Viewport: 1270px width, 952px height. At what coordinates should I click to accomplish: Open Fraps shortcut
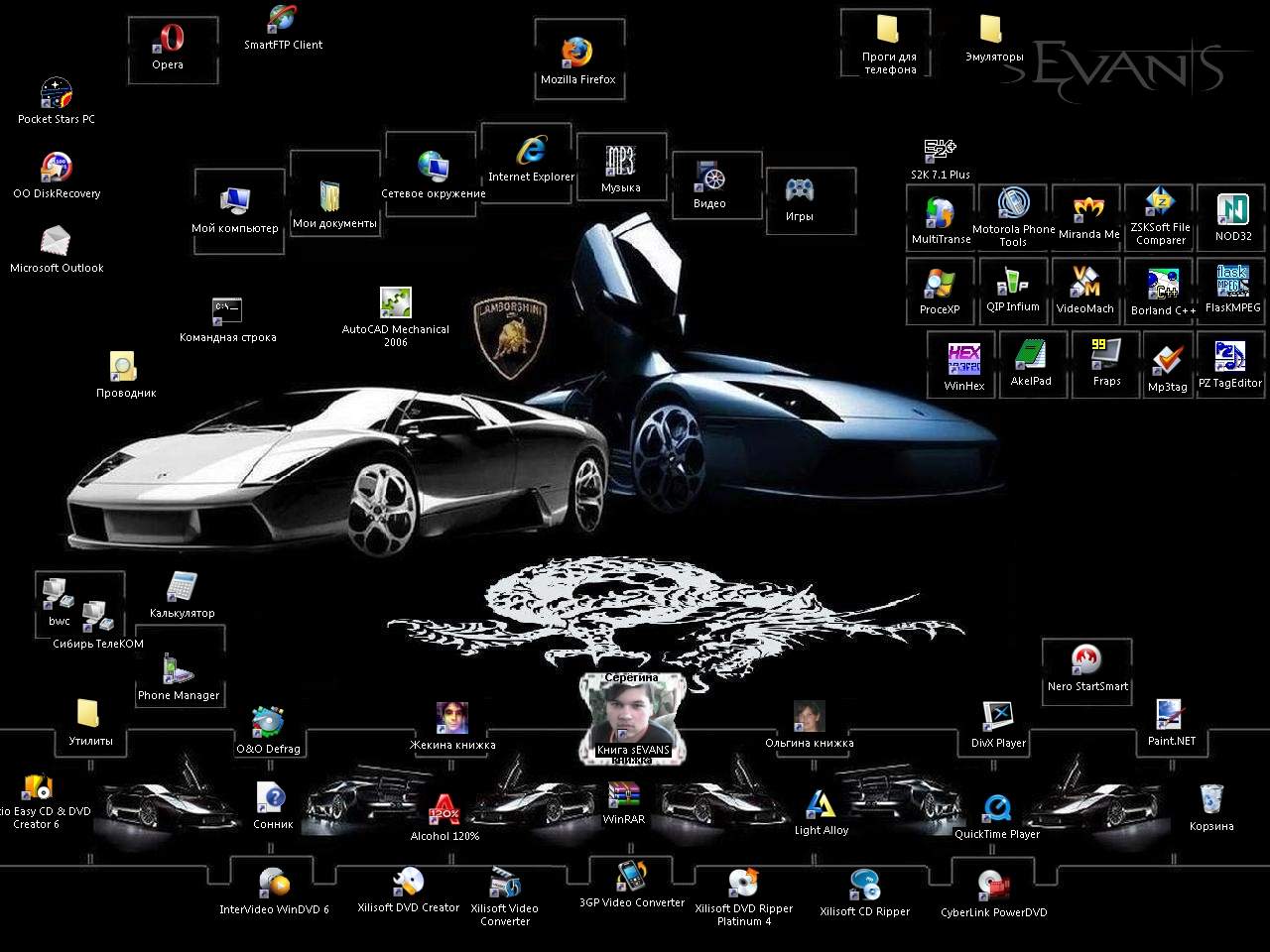coord(1106,355)
